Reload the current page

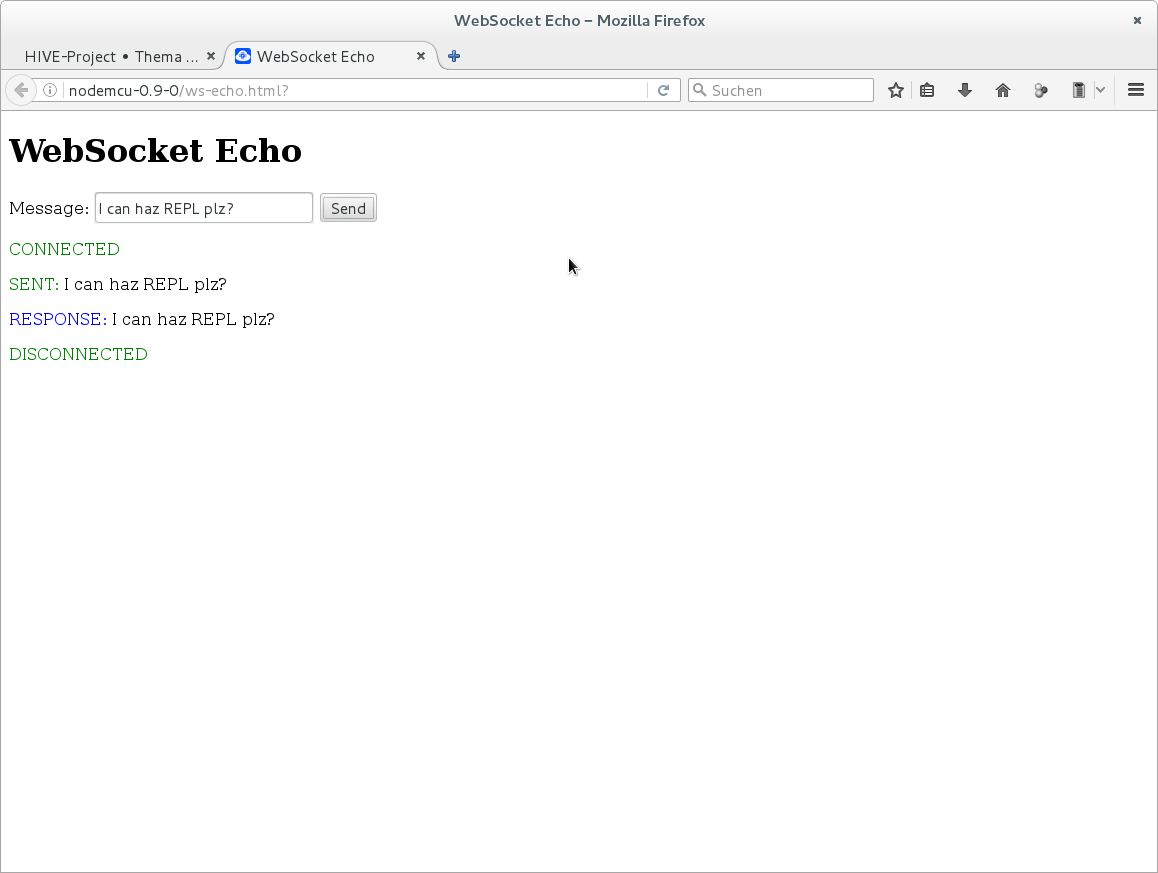[x=663, y=90]
